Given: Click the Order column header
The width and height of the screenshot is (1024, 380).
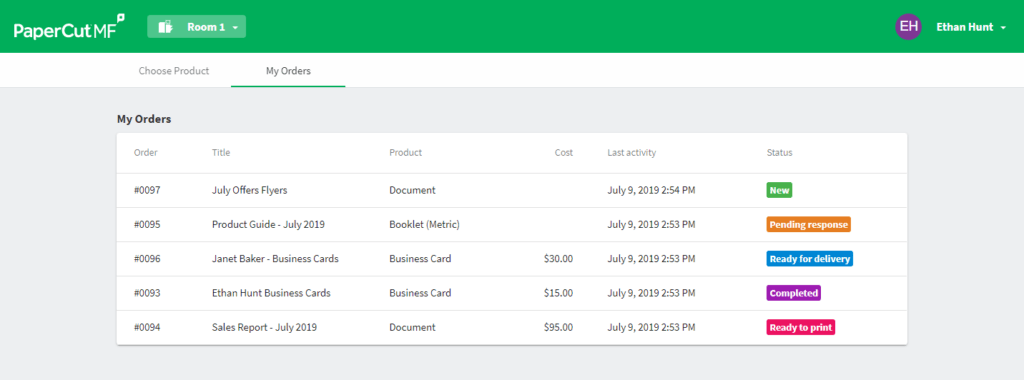Looking at the screenshot, I should click(146, 153).
